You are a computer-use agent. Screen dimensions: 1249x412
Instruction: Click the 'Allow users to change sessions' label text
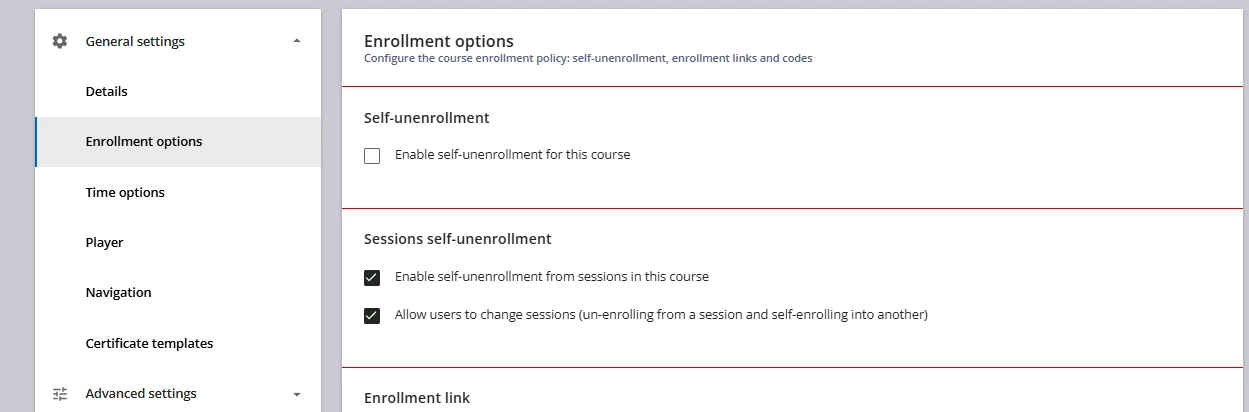(x=661, y=315)
